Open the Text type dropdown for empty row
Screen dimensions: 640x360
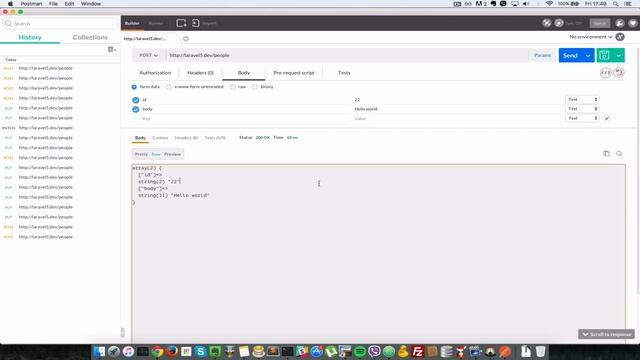pyautogui.click(x=582, y=118)
